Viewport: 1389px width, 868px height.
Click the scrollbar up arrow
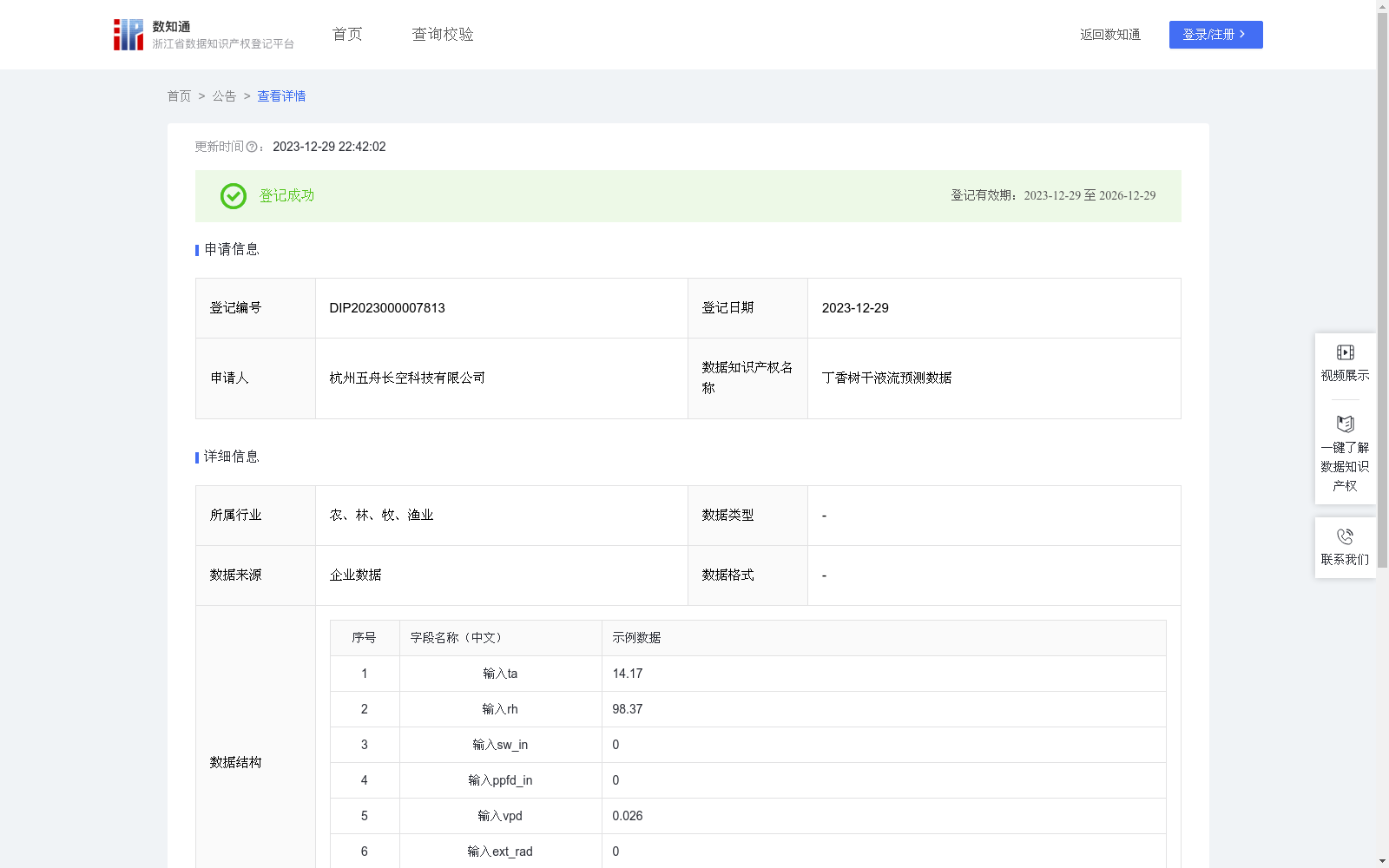[x=1382, y=6]
